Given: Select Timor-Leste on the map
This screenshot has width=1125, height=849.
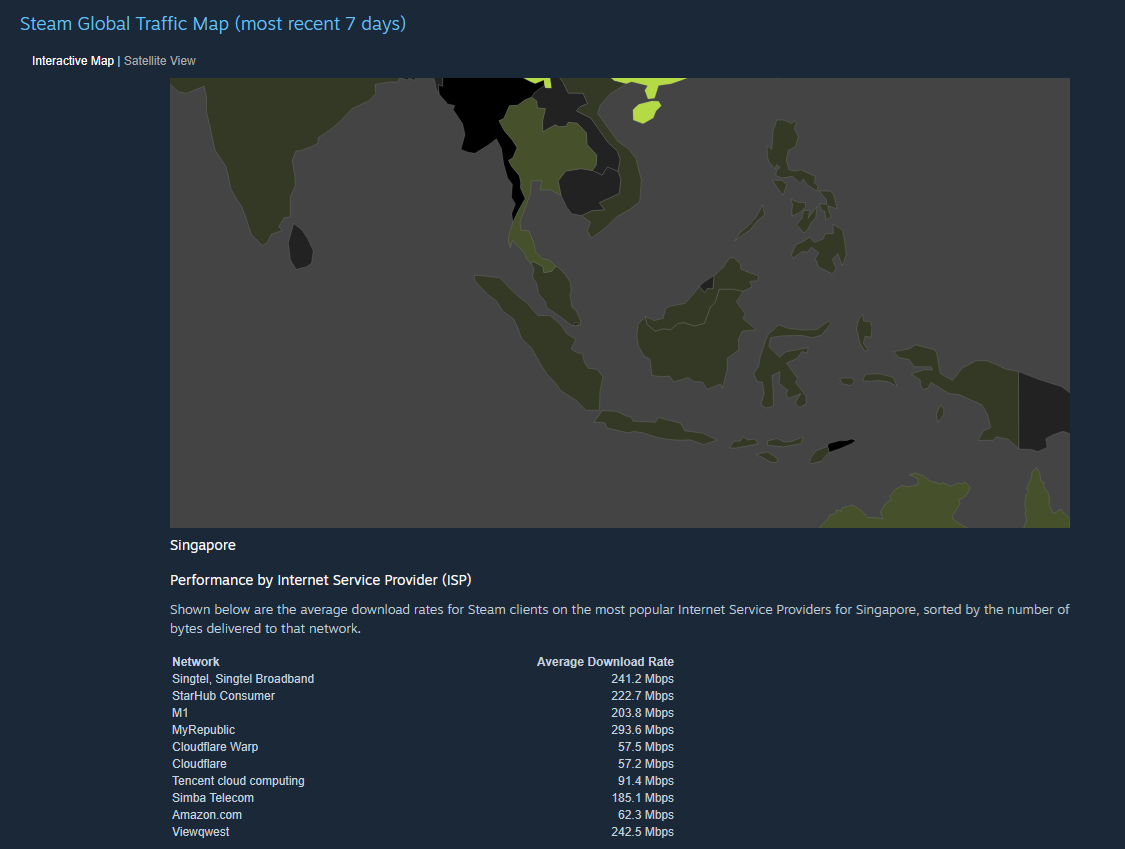Looking at the screenshot, I should point(840,445).
